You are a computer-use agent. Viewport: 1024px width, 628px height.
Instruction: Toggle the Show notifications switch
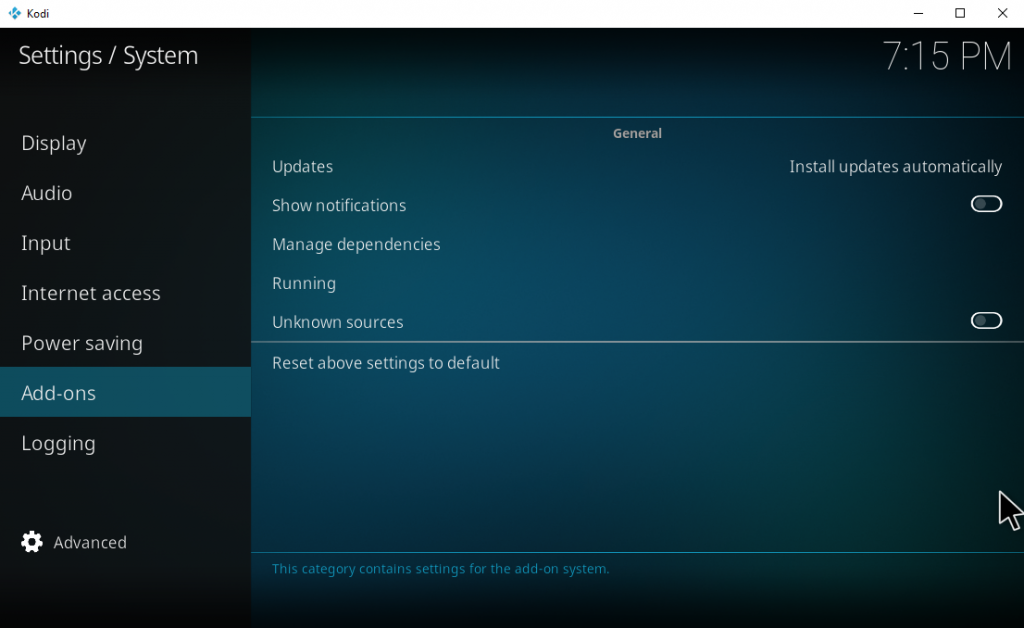click(986, 204)
